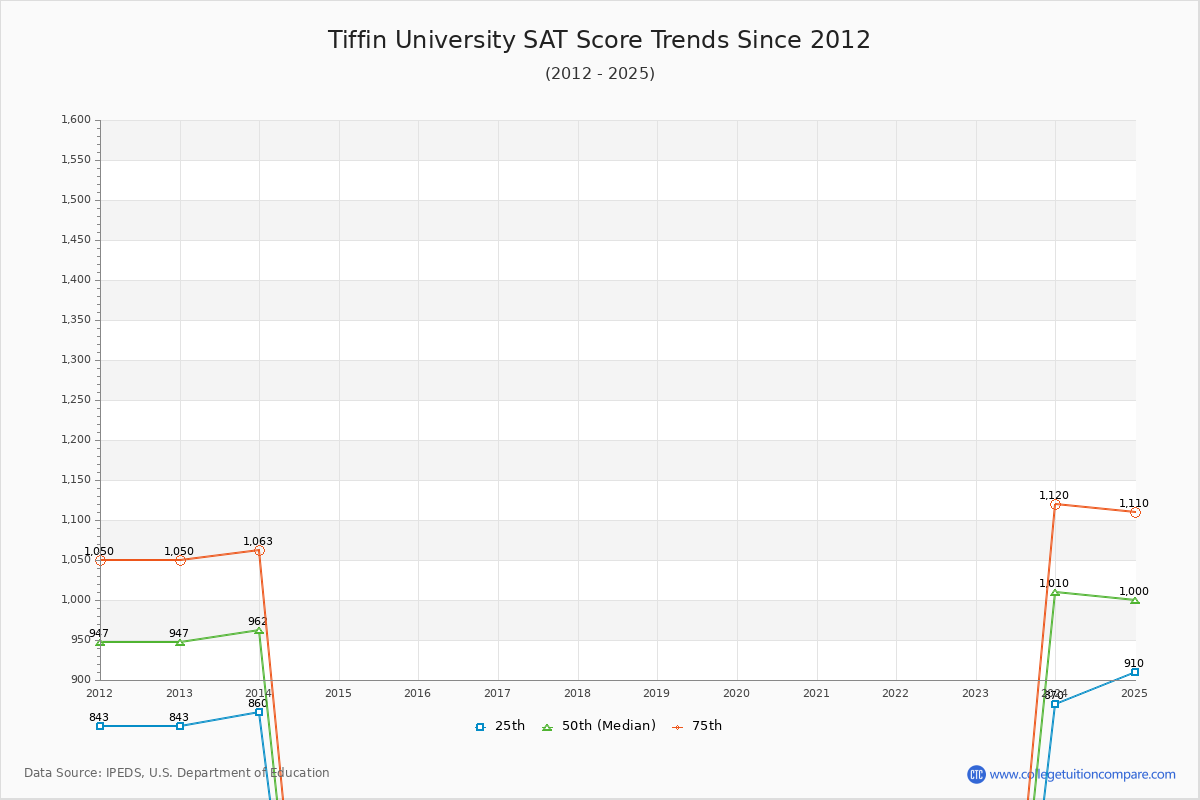Click the subtitle (2012 - 2025)
Viewport: 1200px width, 800px height.
[600, 74]
